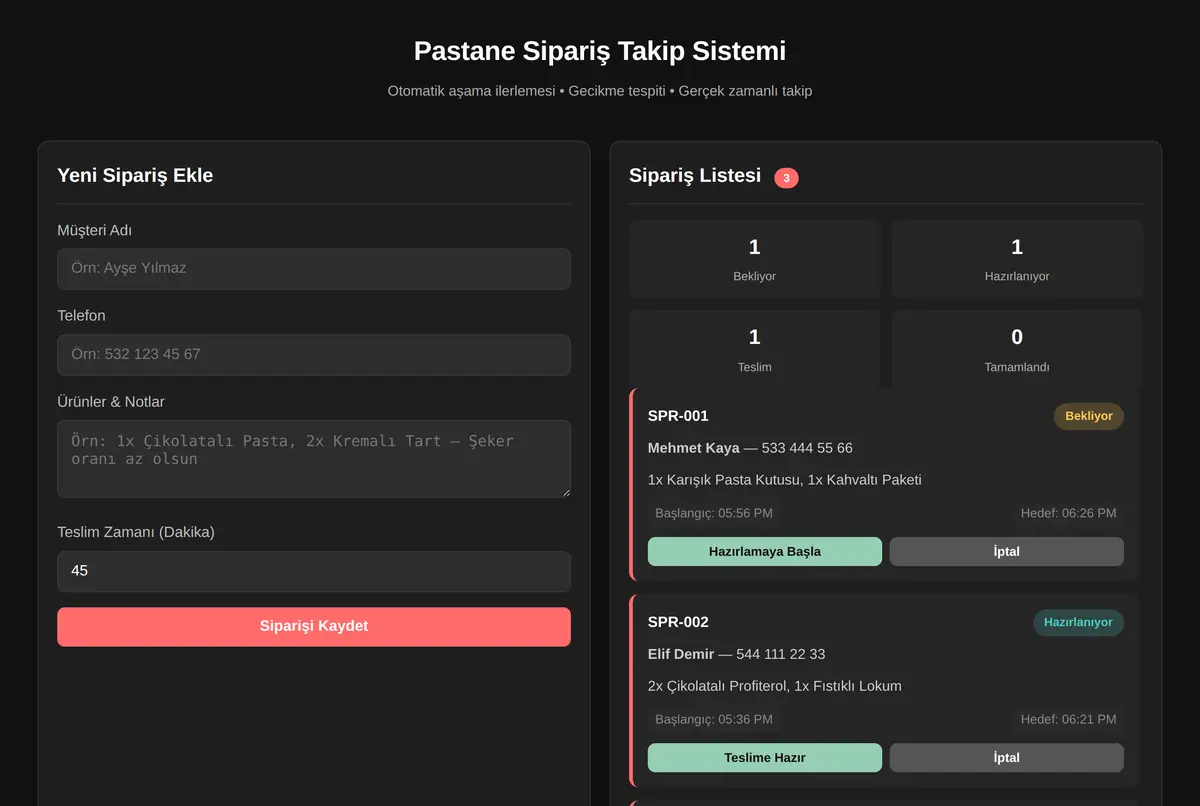The width and height of the screenshot is (1200, 806).
Task: Click Hazırlamaya Başla on order SPR-001
Action: pos(765,551)
